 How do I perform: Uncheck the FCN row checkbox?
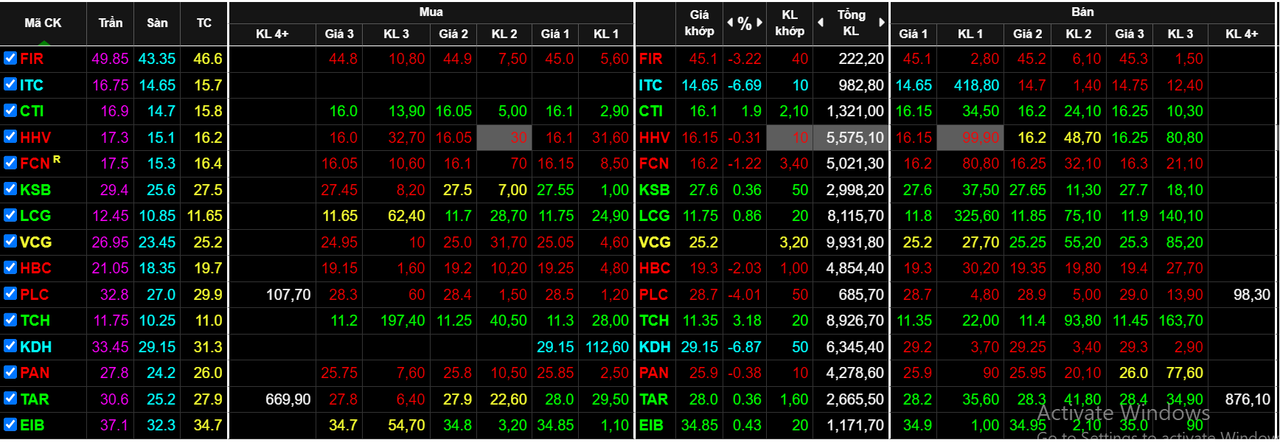pyautogui.click(x=10, y=163)
